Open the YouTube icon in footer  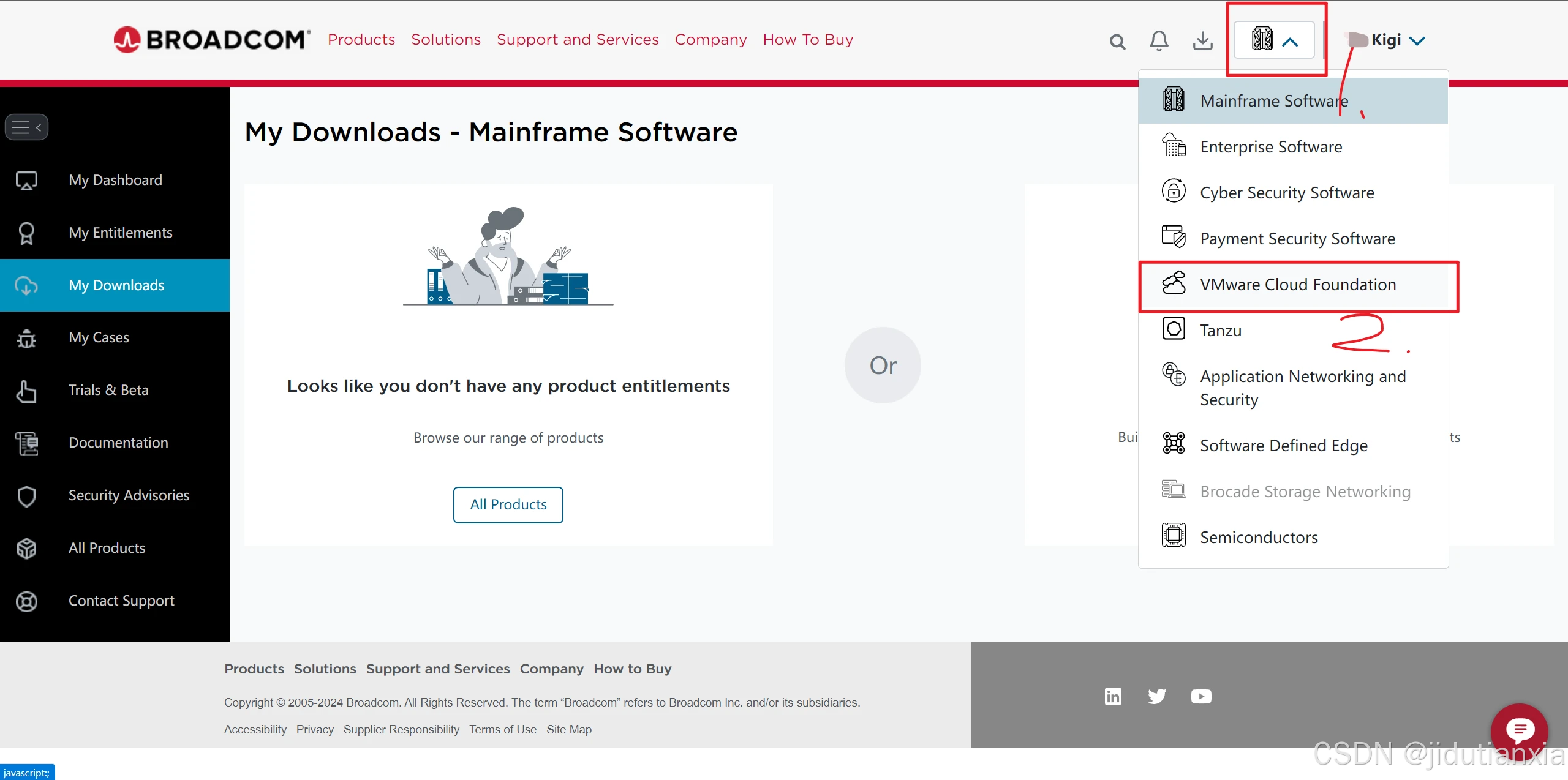[1201, 697]
